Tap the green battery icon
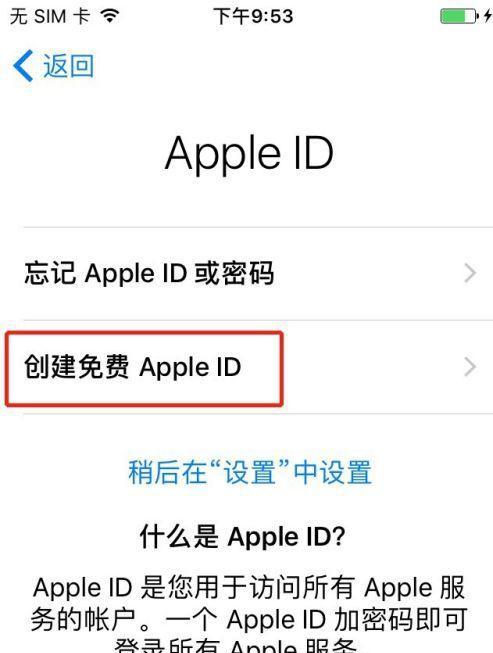The height and width of the screenshot is (653, 493). (460, 16)
